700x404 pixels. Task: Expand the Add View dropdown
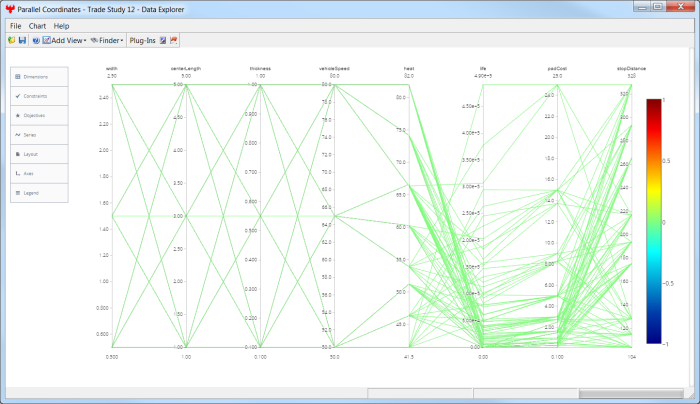(x=66, y=40)
